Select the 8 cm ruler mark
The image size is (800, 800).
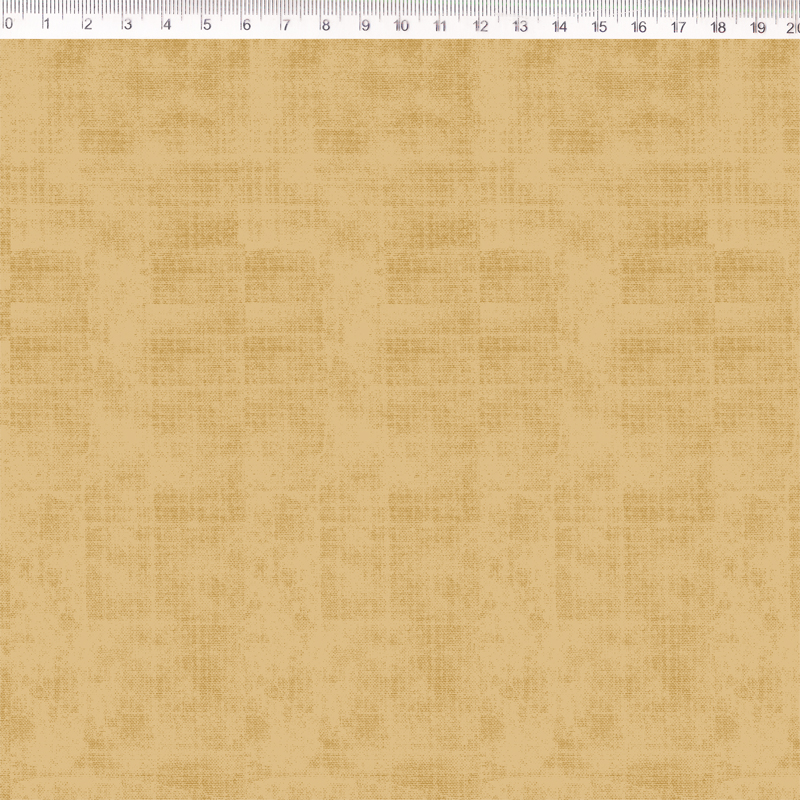(x=325, y=24)
